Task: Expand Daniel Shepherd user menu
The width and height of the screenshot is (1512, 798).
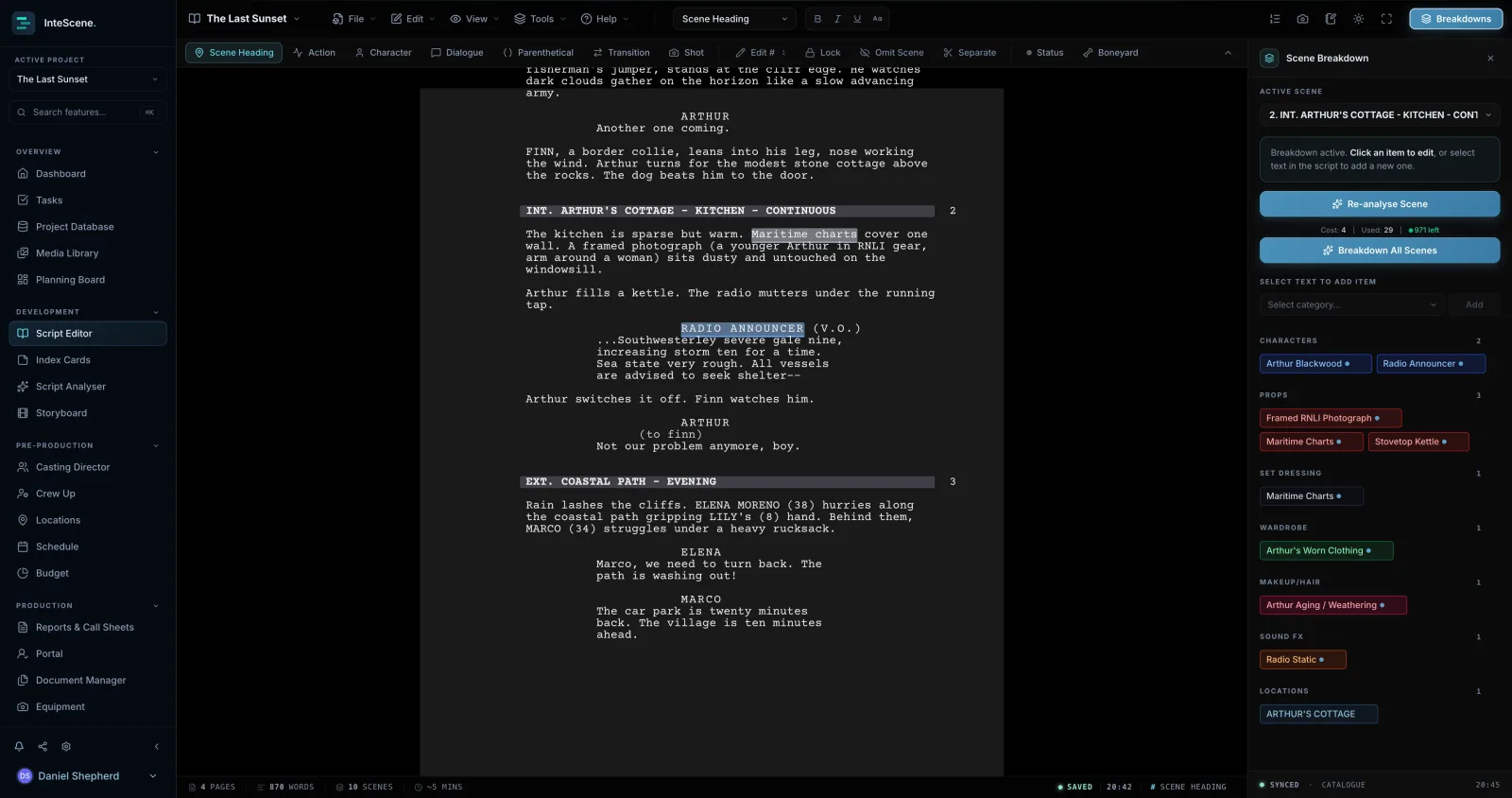Action: tap(87, 776)
